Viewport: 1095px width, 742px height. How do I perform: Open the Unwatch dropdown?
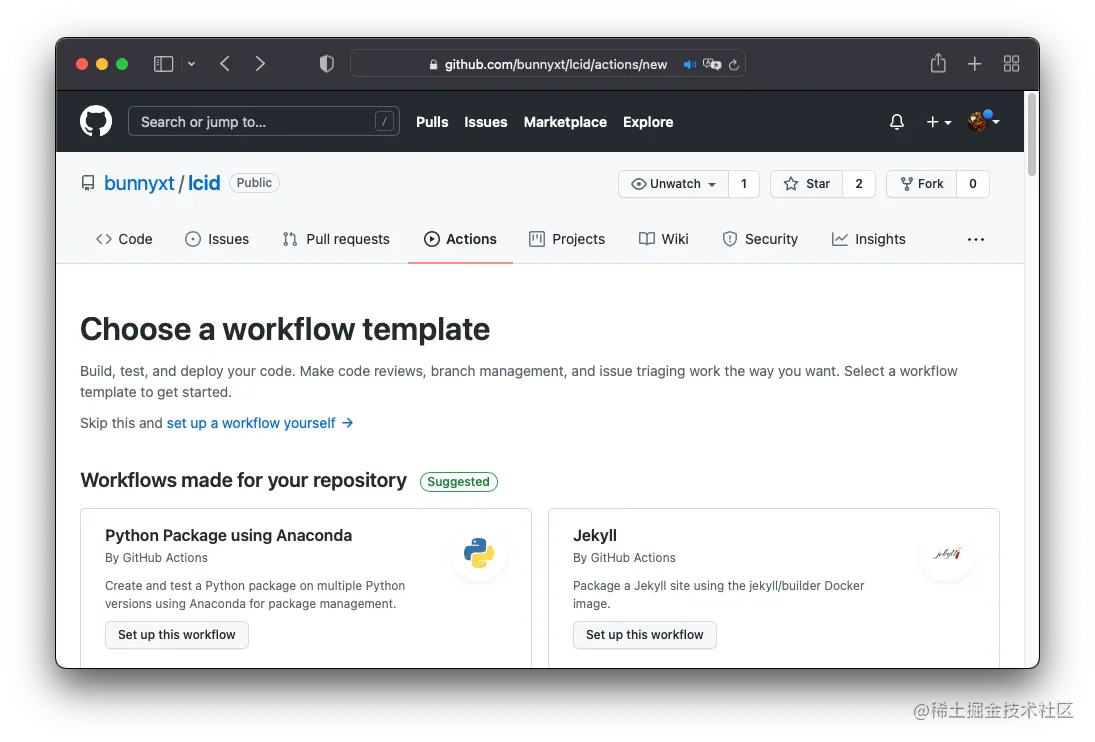(x=672, y=184)
